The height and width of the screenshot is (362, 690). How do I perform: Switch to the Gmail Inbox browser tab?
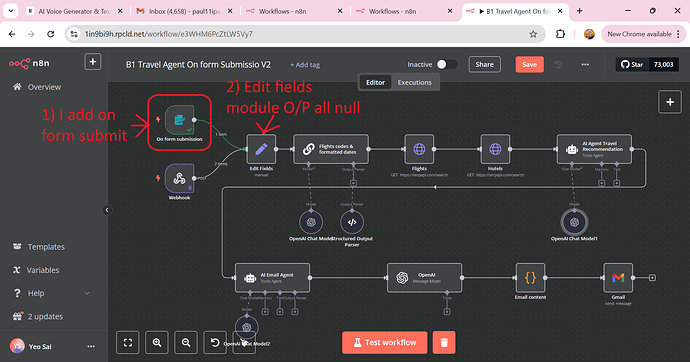[x=184, y=11]
